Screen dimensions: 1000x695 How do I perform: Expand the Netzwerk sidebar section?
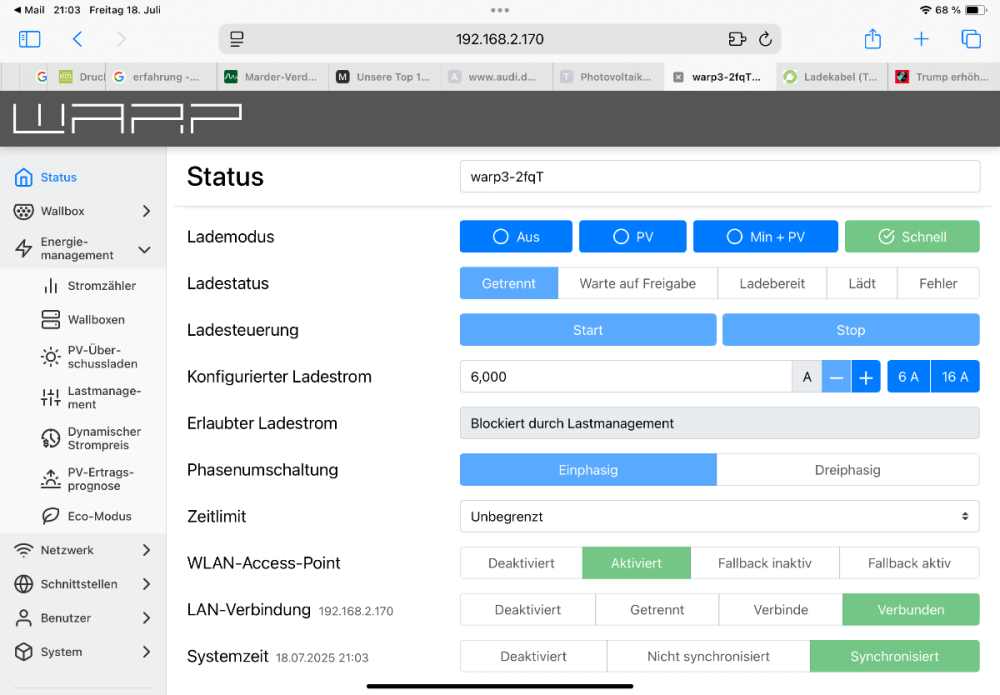coord(146,550)
